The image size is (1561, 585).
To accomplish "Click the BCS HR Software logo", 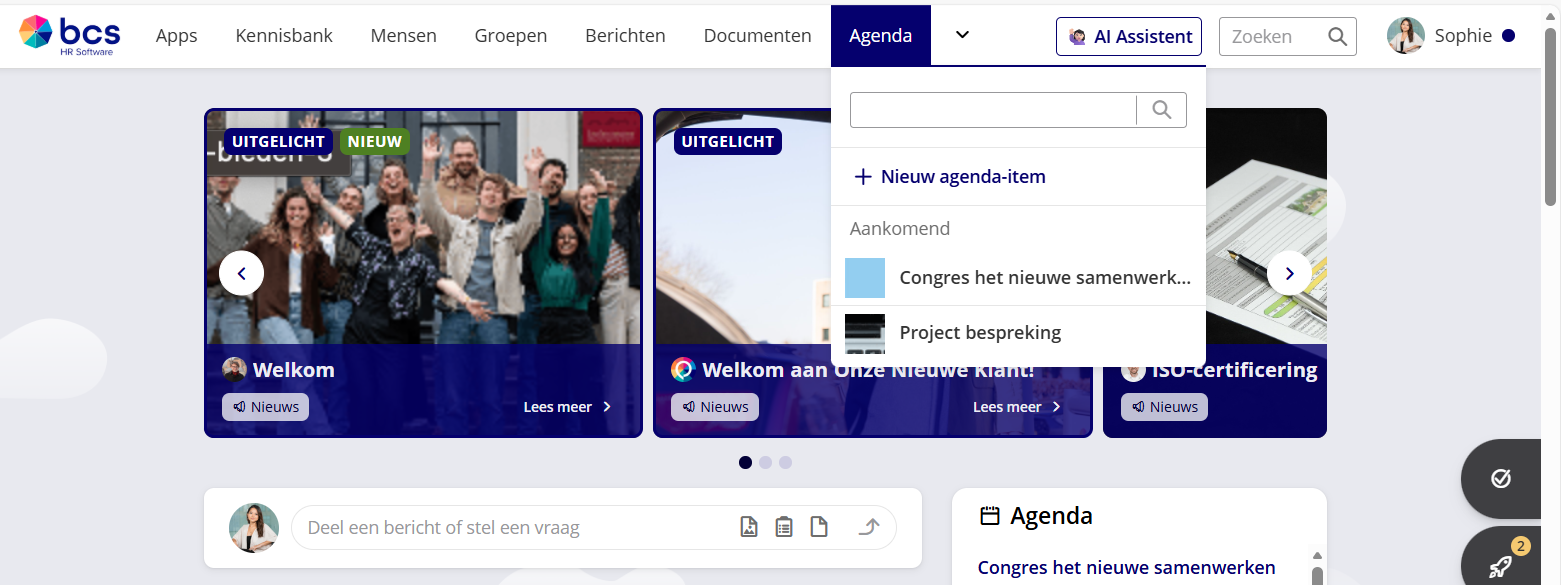I will (70, 35).
